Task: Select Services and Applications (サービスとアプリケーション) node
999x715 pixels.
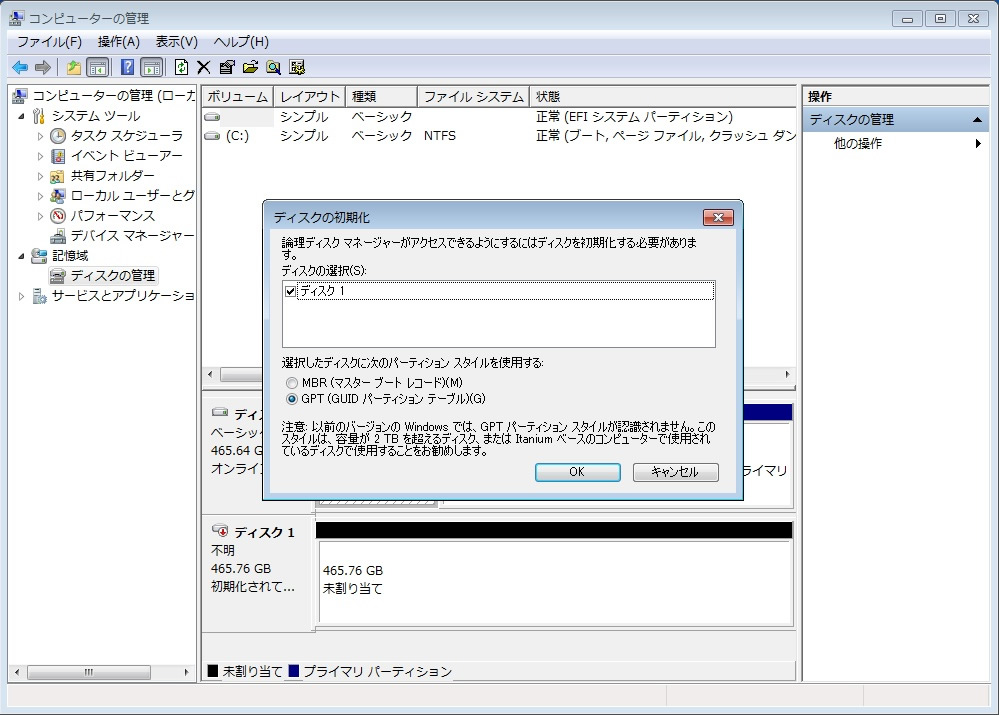Action: pyautogui.click(x=122, y=296)
